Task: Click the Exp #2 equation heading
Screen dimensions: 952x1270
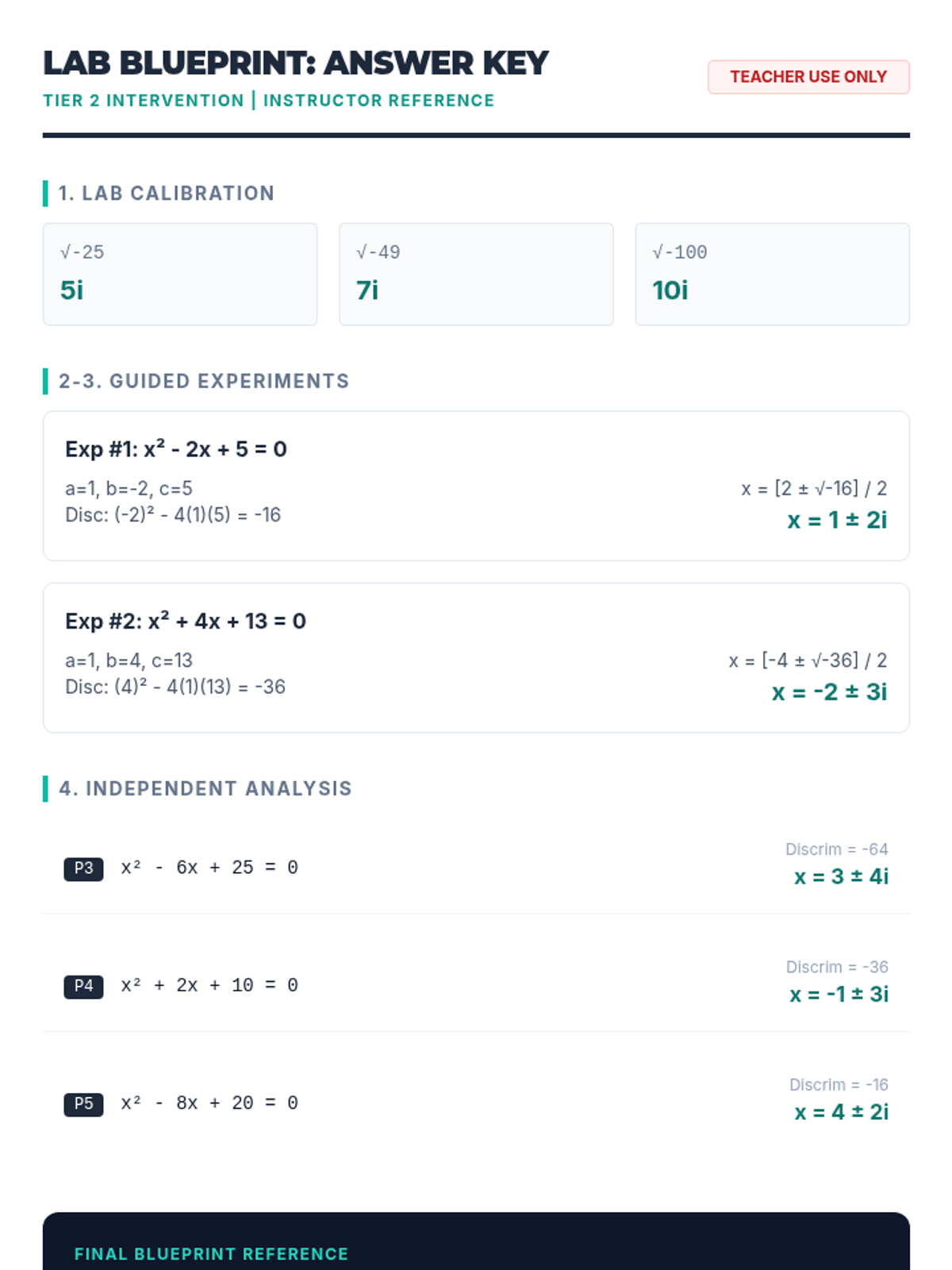Action: click(x=186, y=621)
